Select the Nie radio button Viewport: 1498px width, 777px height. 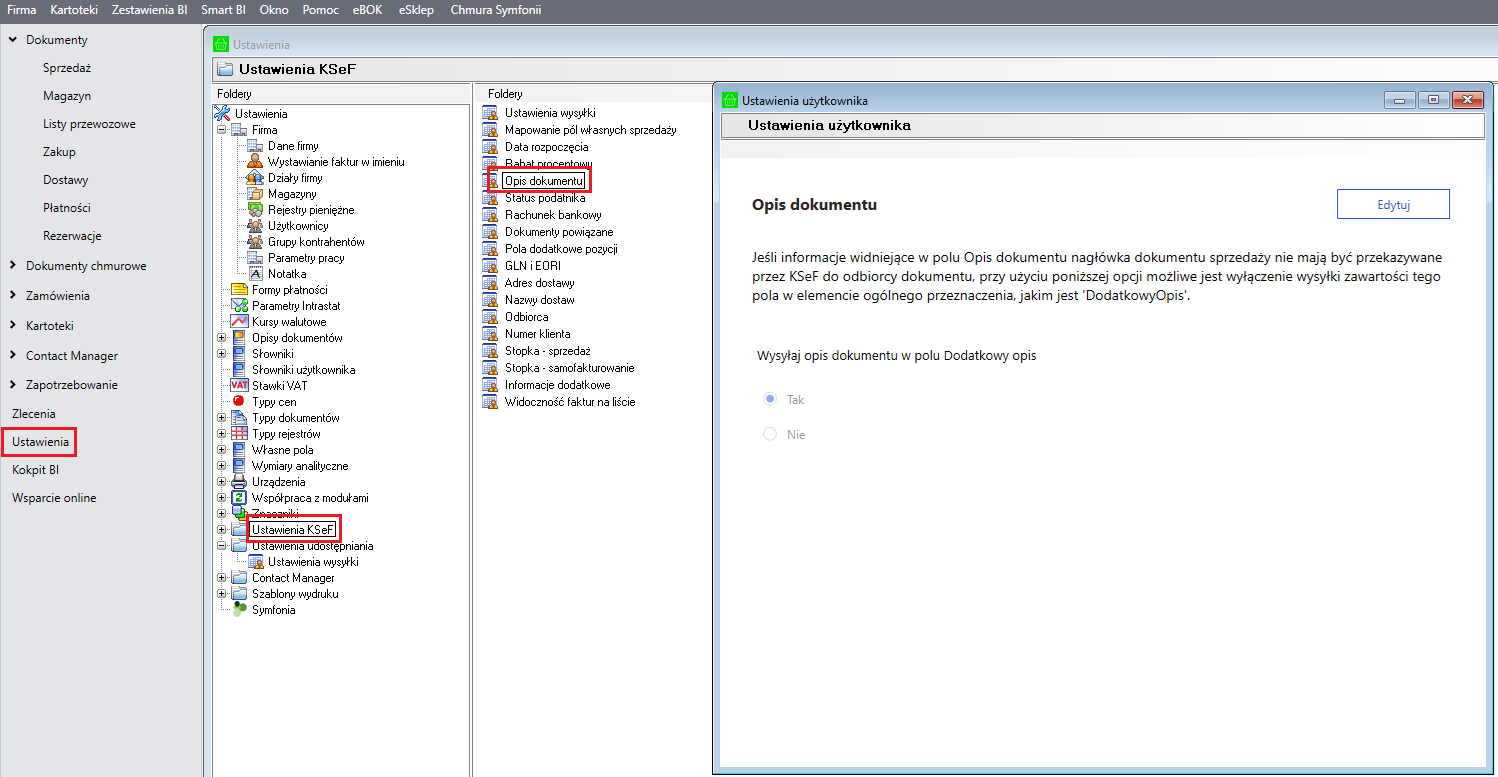770,434
